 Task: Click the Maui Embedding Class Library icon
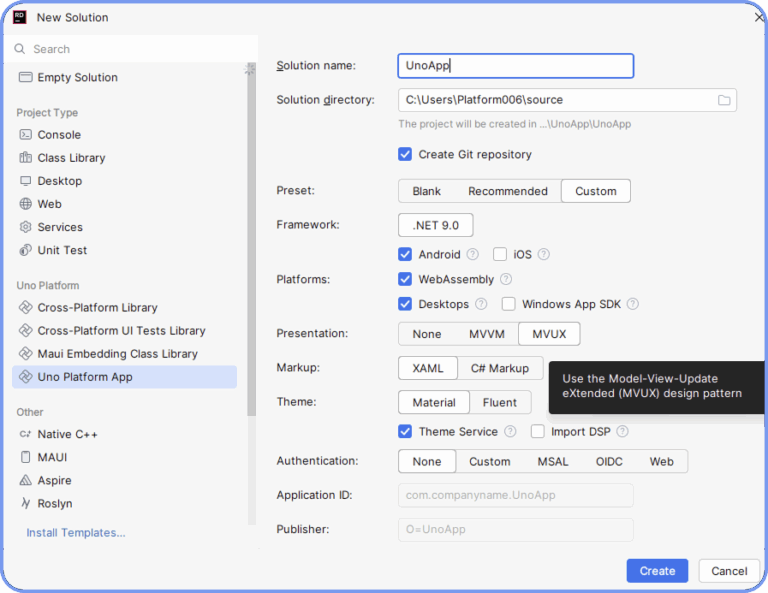[25, 354]
